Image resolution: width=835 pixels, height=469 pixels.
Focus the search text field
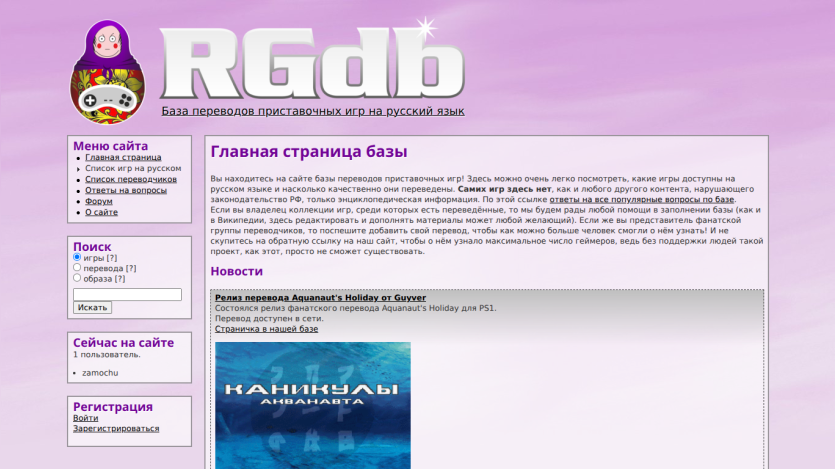pos(127,294)
